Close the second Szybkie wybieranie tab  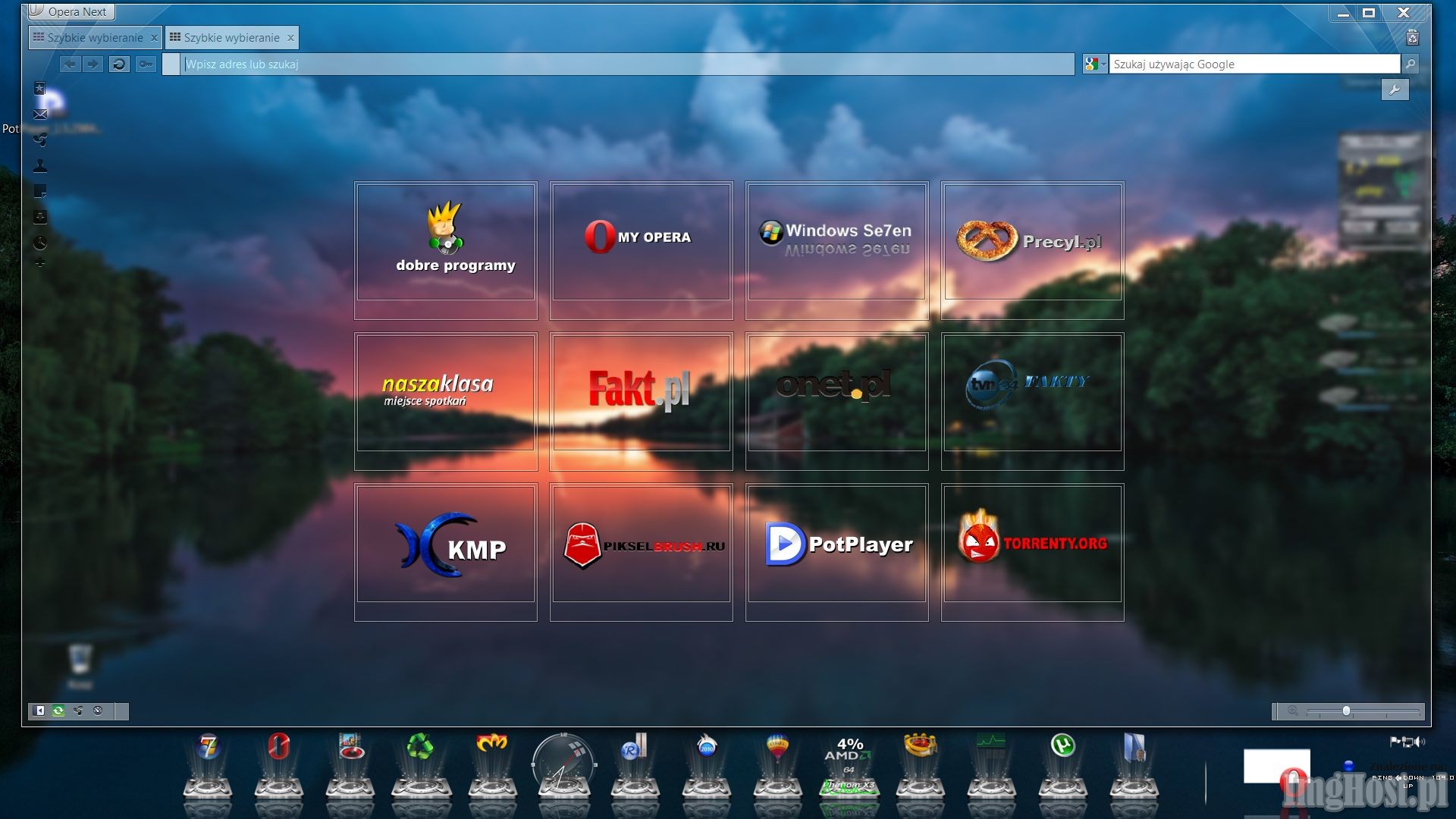point(290,38)
